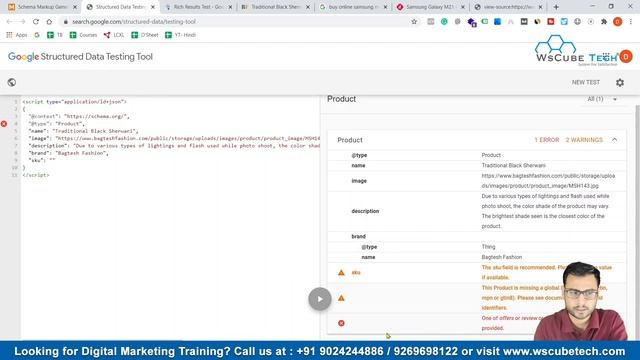Screen dimensions: 640x360
Task: Click the 2 WARNINGS label
Action: [x=584, y=140]
